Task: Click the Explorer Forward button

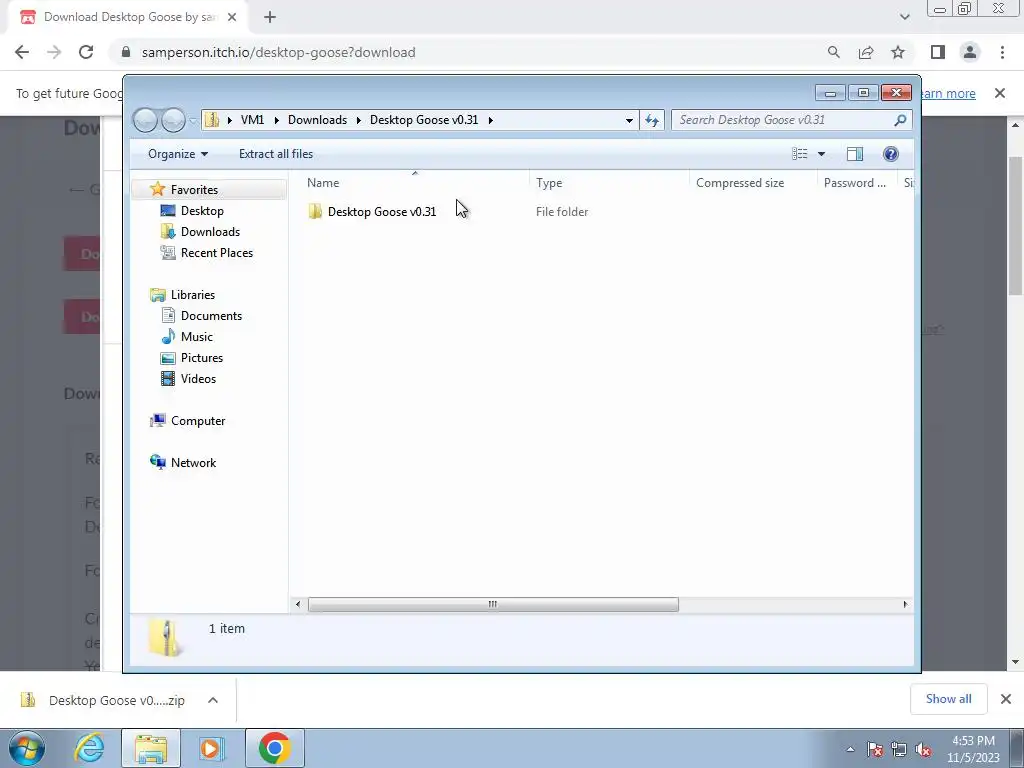Action: [x=173, y=120]
